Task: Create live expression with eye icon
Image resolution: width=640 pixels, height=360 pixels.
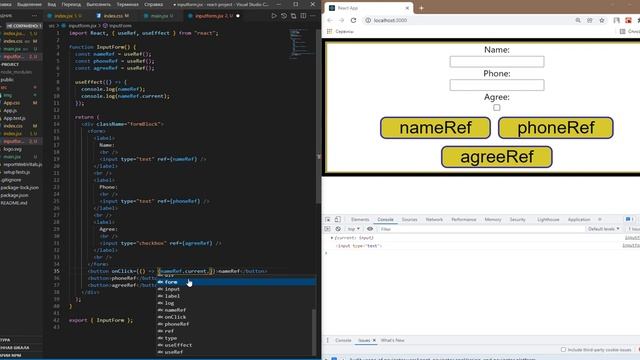Action: tap(370, 229)
